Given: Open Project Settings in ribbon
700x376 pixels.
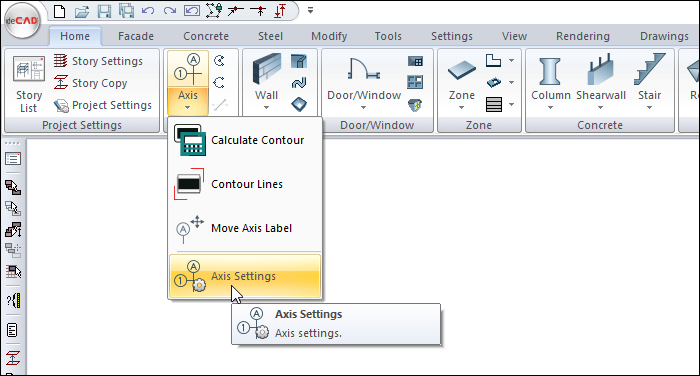Looking at the screenshot, I should (x=103, y=105).
